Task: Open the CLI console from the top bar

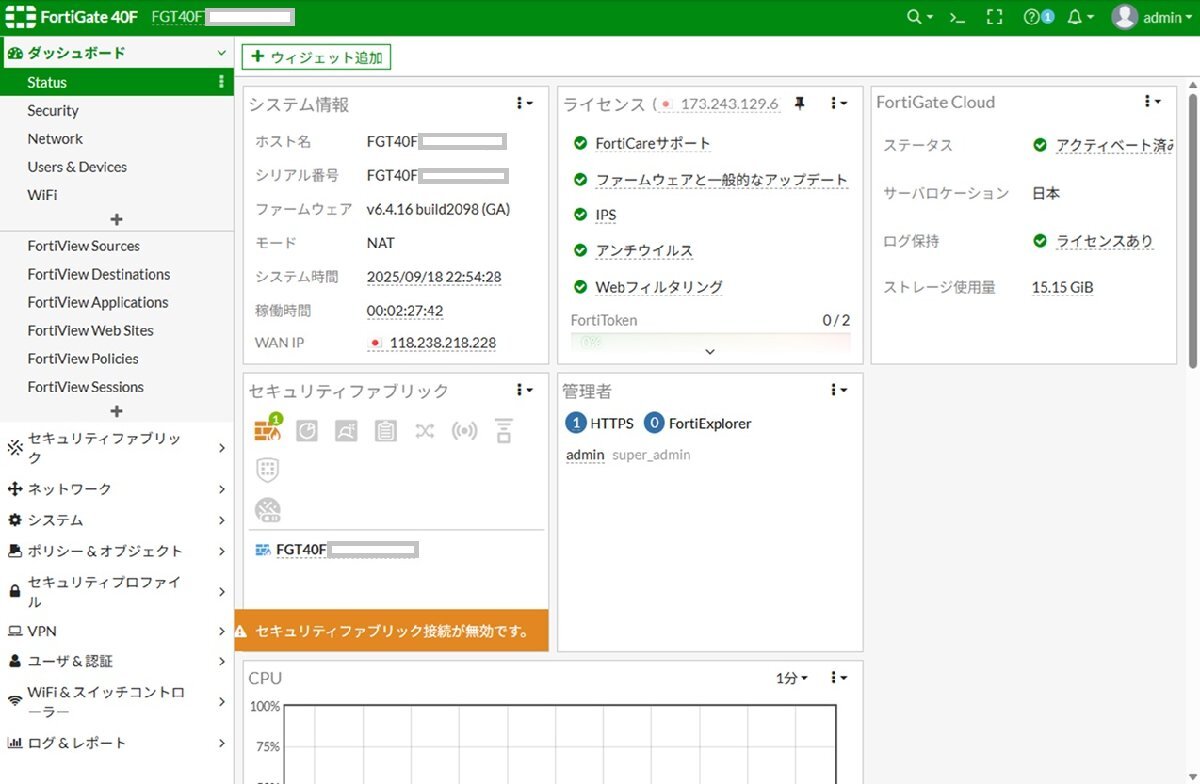Action: (x=957, y=17)
